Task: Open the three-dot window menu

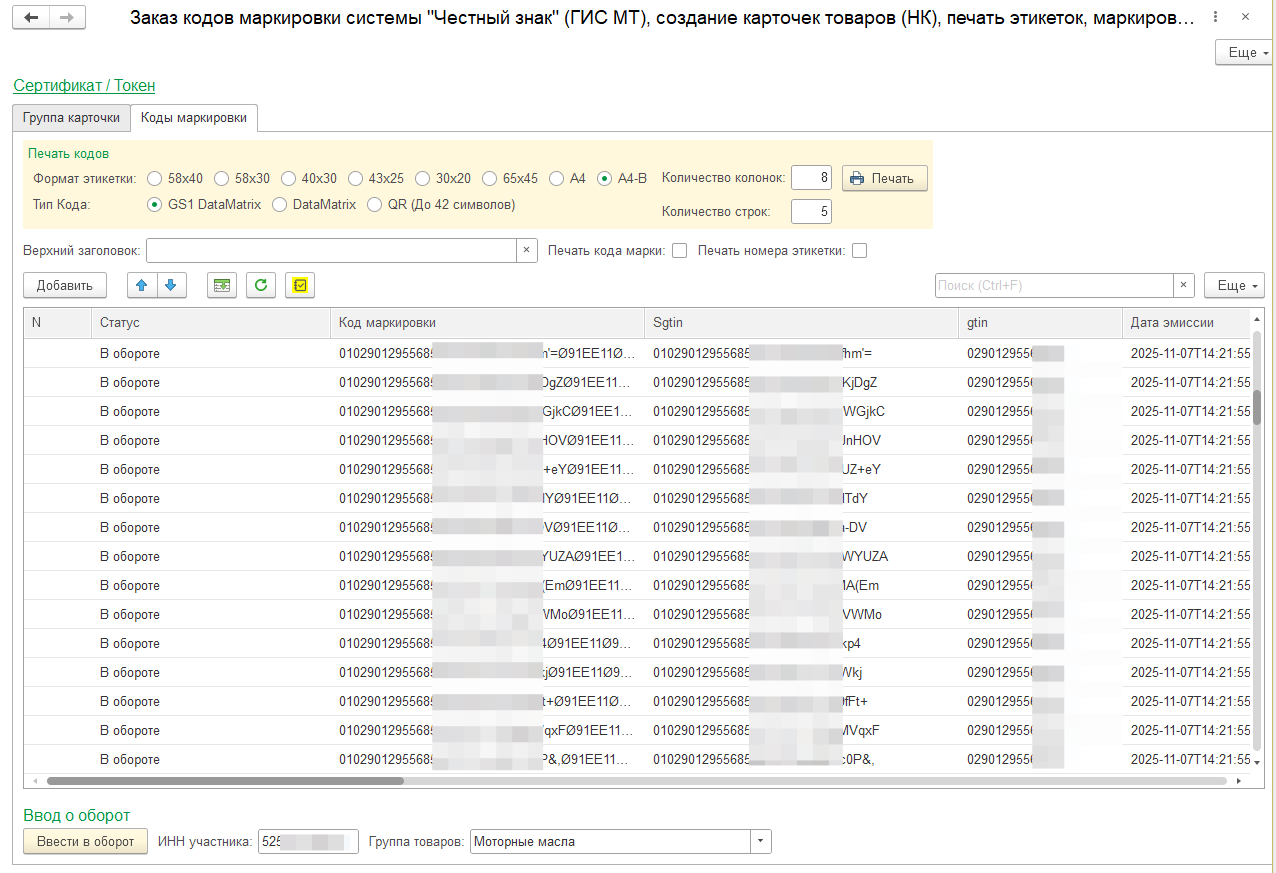Action: pos(1214,18)
